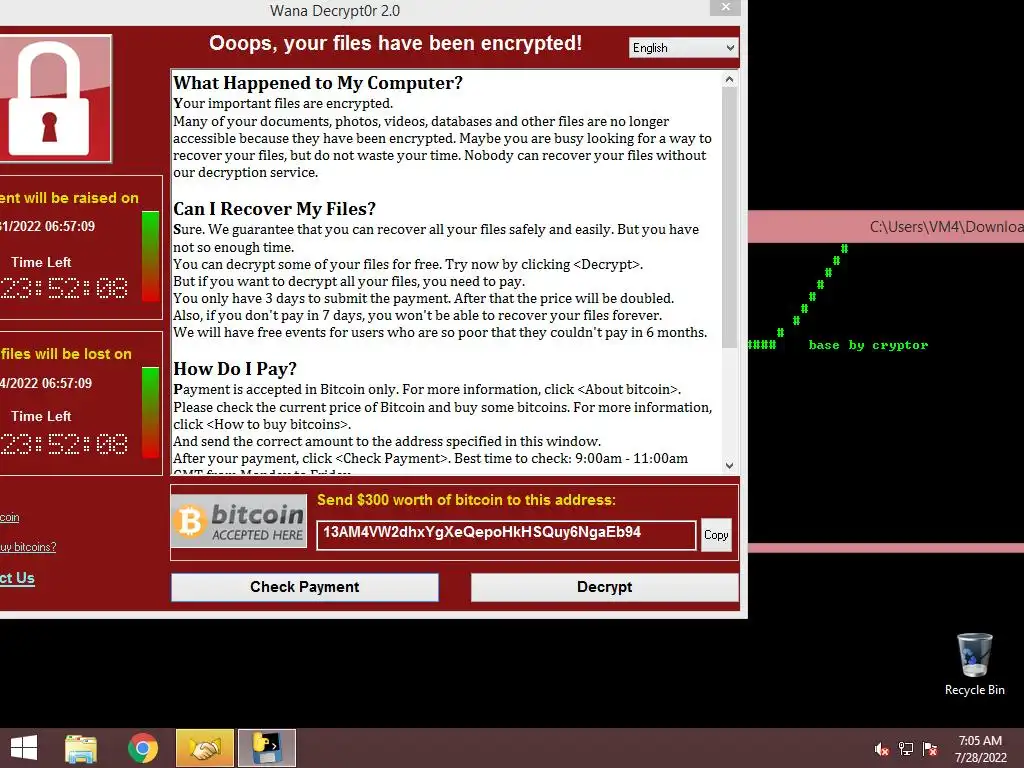This screenshot has width=1024, height=768.
Task: Open the Contact Us link
Action: [17, 578]
